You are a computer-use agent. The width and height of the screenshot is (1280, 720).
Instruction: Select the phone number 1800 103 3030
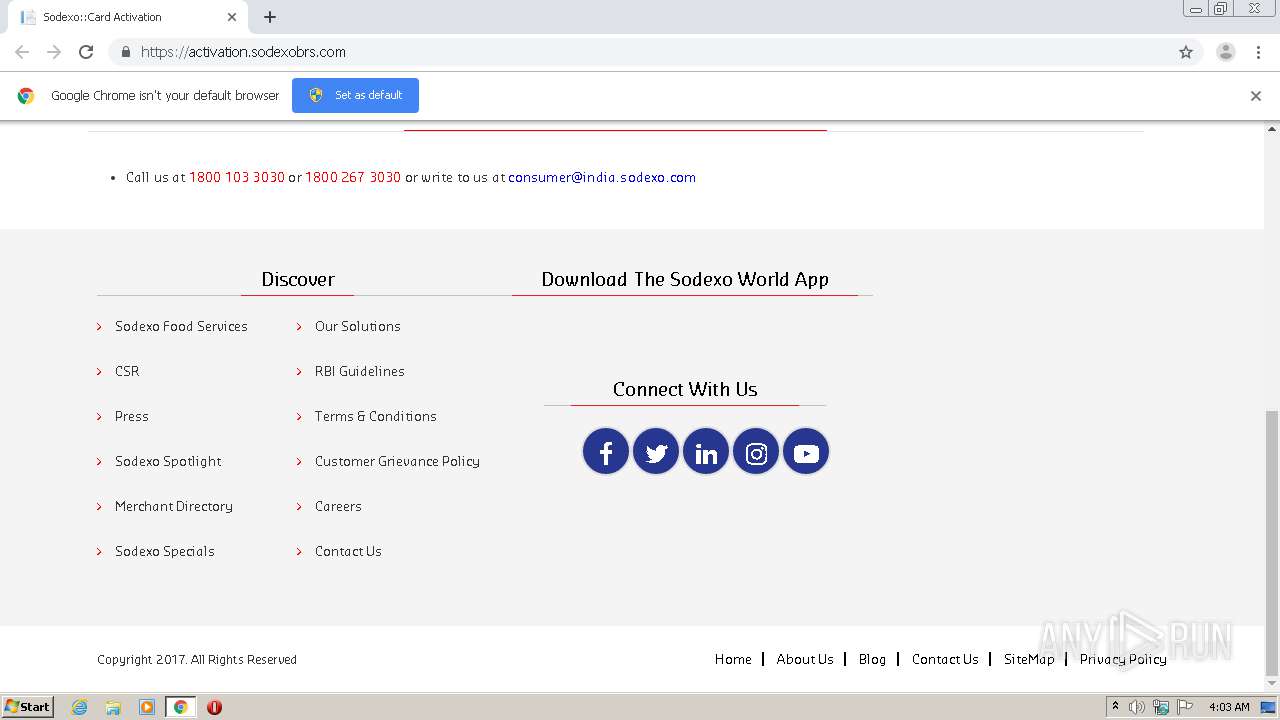[237, 177]
